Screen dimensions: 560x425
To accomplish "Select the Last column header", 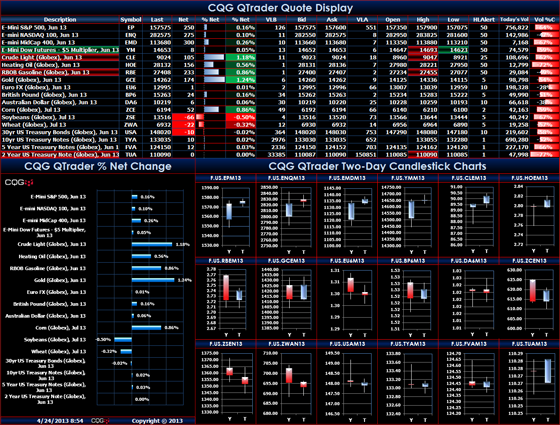I will (157, 20).
